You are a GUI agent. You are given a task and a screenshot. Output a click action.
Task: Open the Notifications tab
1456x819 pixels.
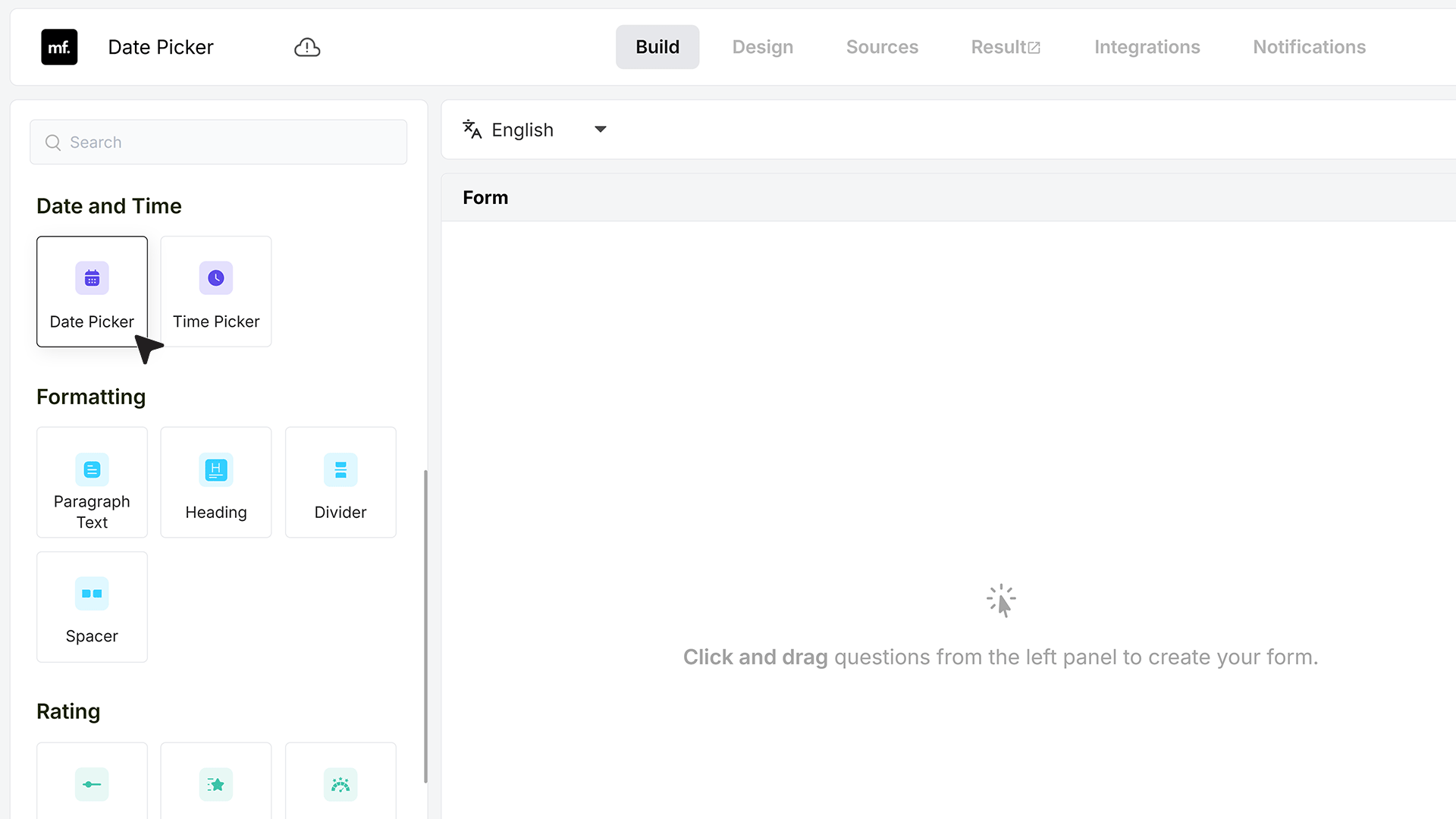click(x=1310, y=47)
